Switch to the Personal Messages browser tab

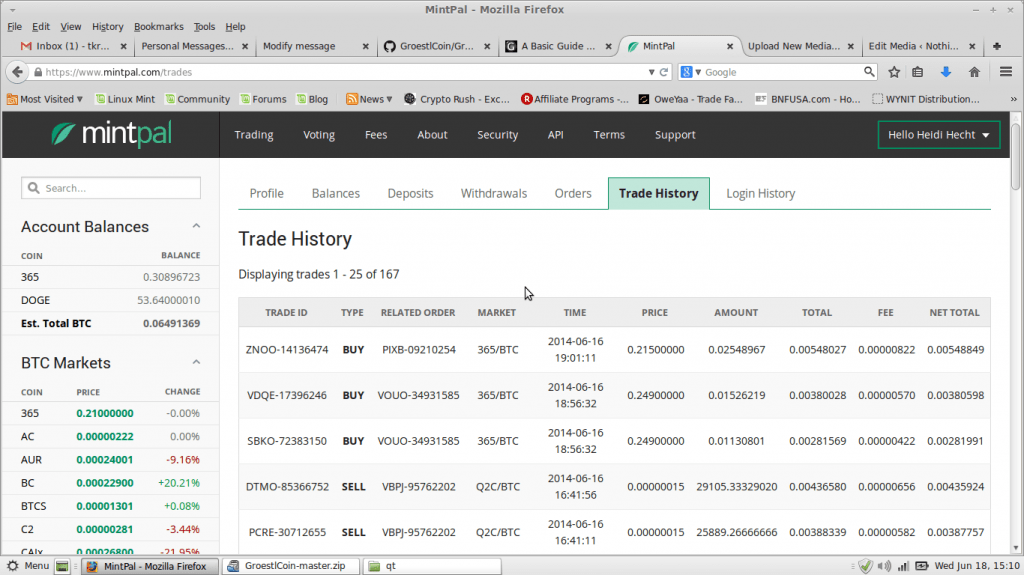pos(194,46)
